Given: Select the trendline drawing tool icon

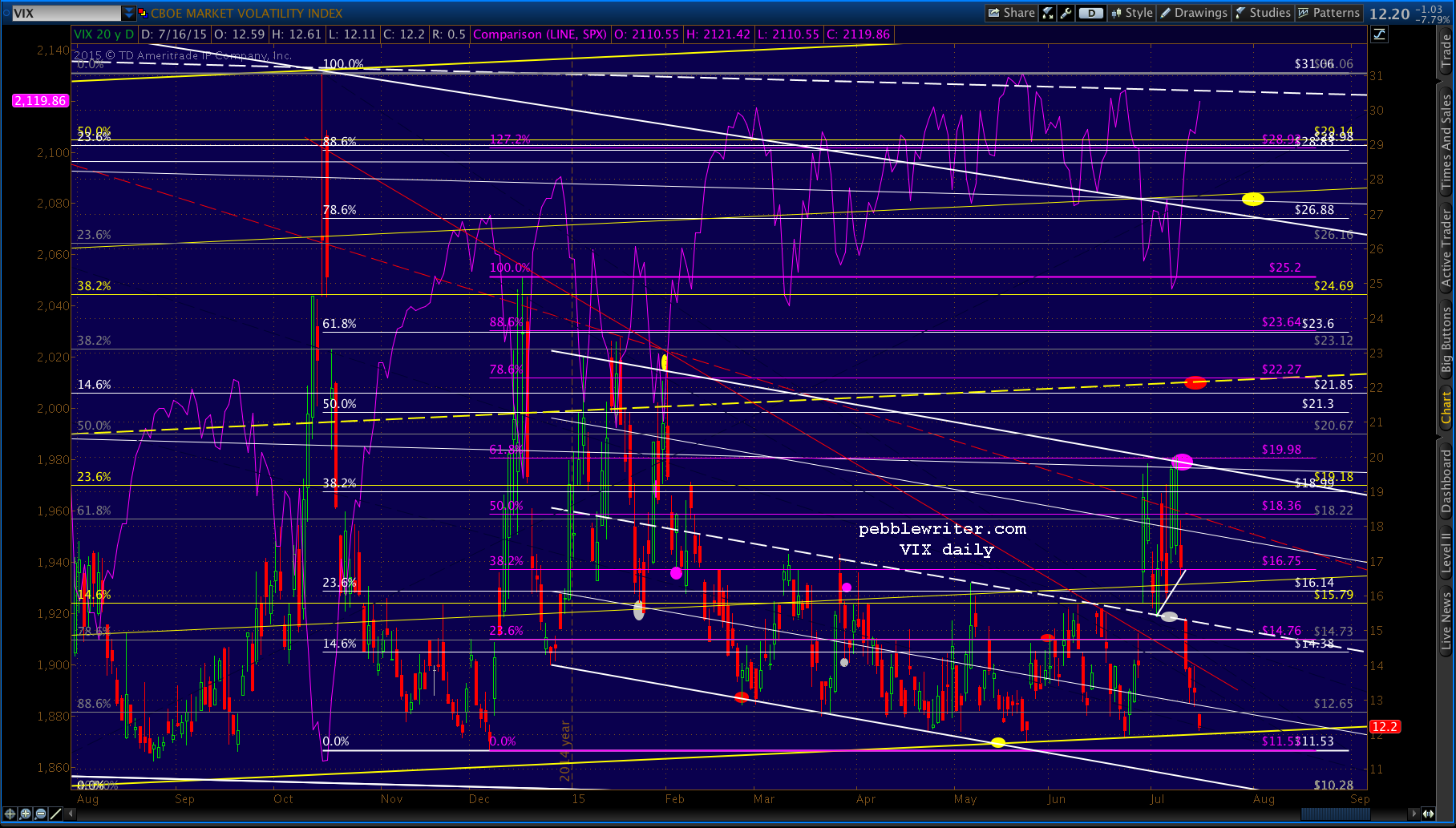Looking at the screenshot, I should click(55, 814).
